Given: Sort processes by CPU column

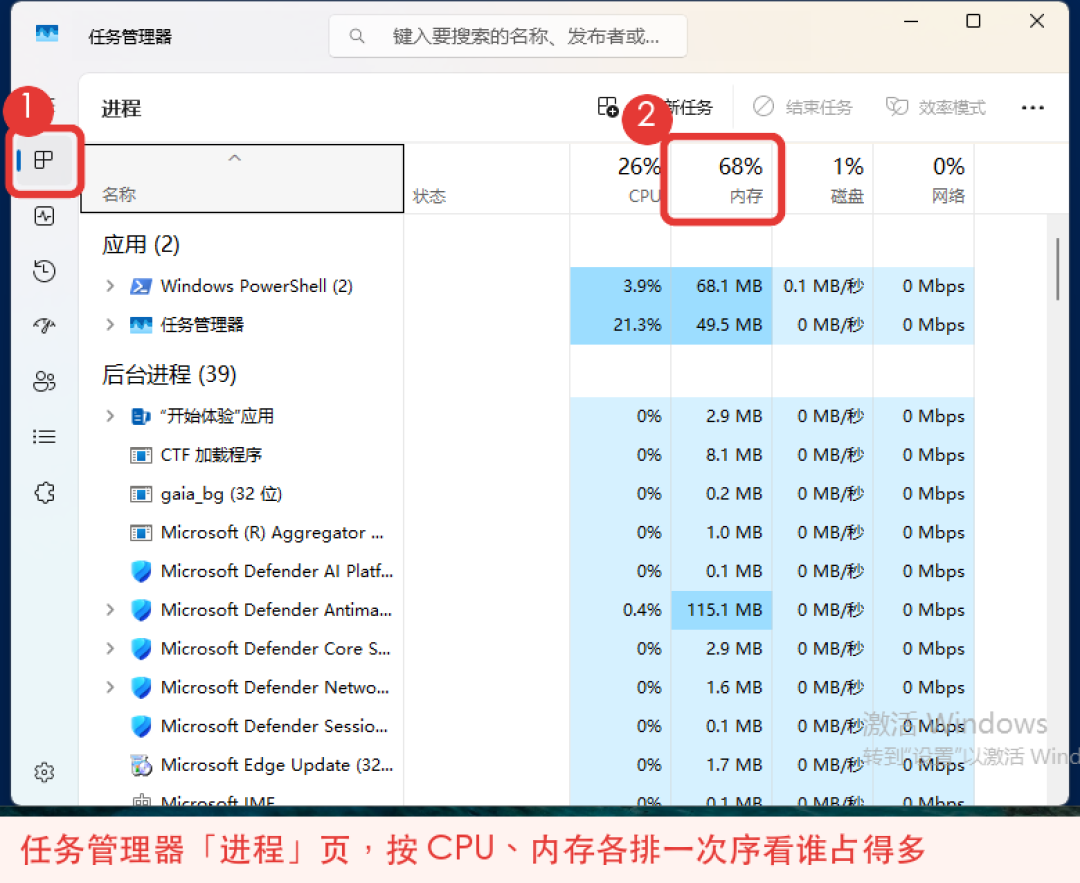Looking at the screenshot, I should click(620, 178).
